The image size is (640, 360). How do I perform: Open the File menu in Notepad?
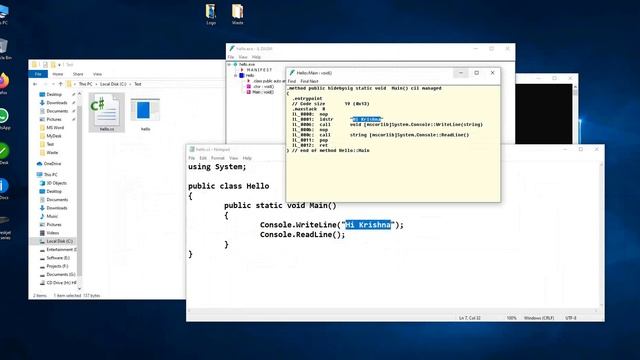[191, 158]
